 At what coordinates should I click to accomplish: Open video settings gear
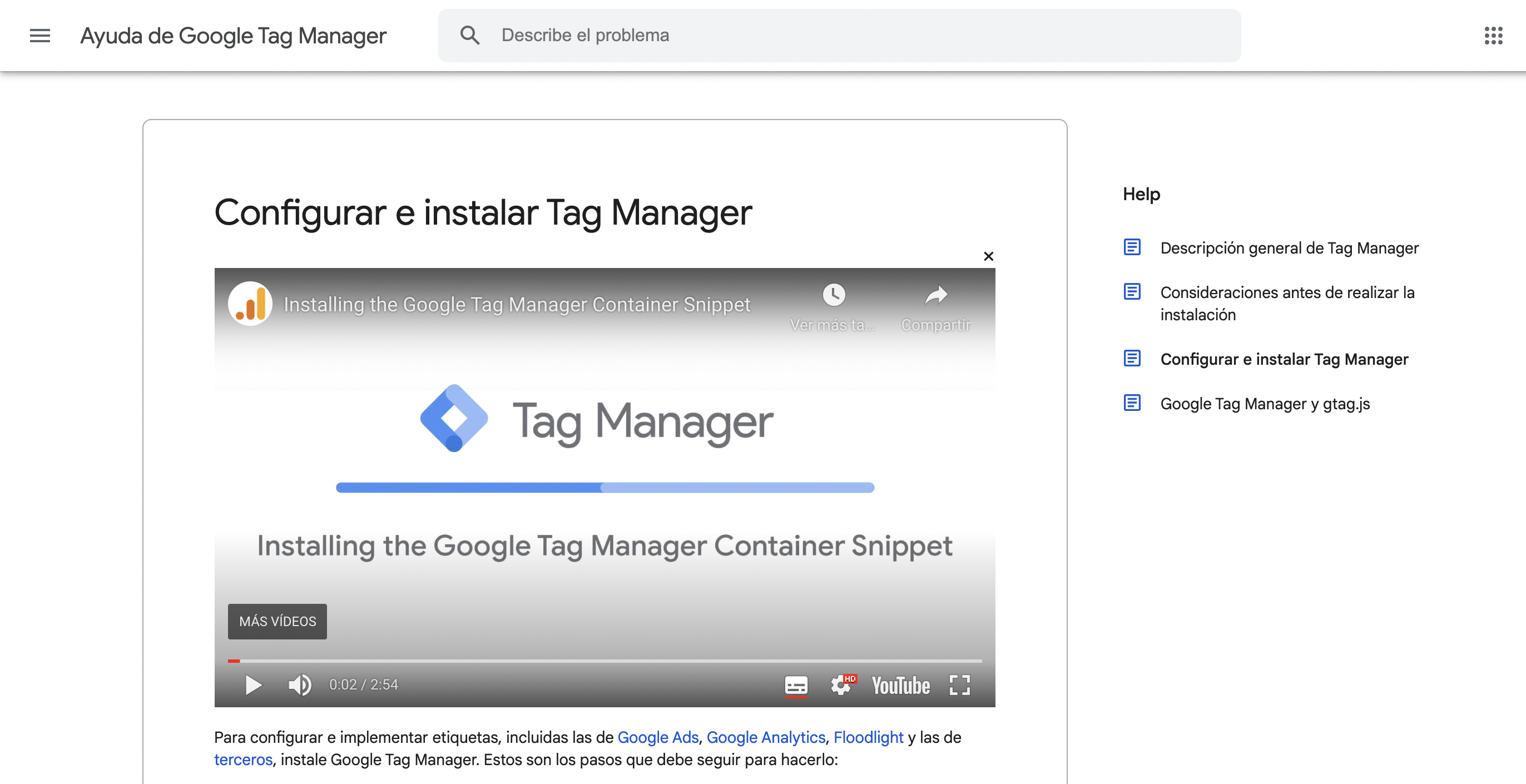[842, 685]
